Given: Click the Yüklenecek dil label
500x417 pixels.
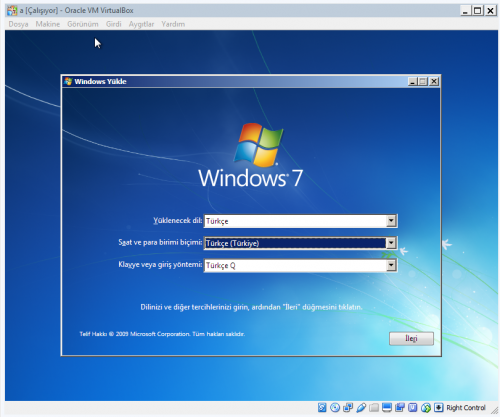Looking at the screenshot, I should pos(177,220).
